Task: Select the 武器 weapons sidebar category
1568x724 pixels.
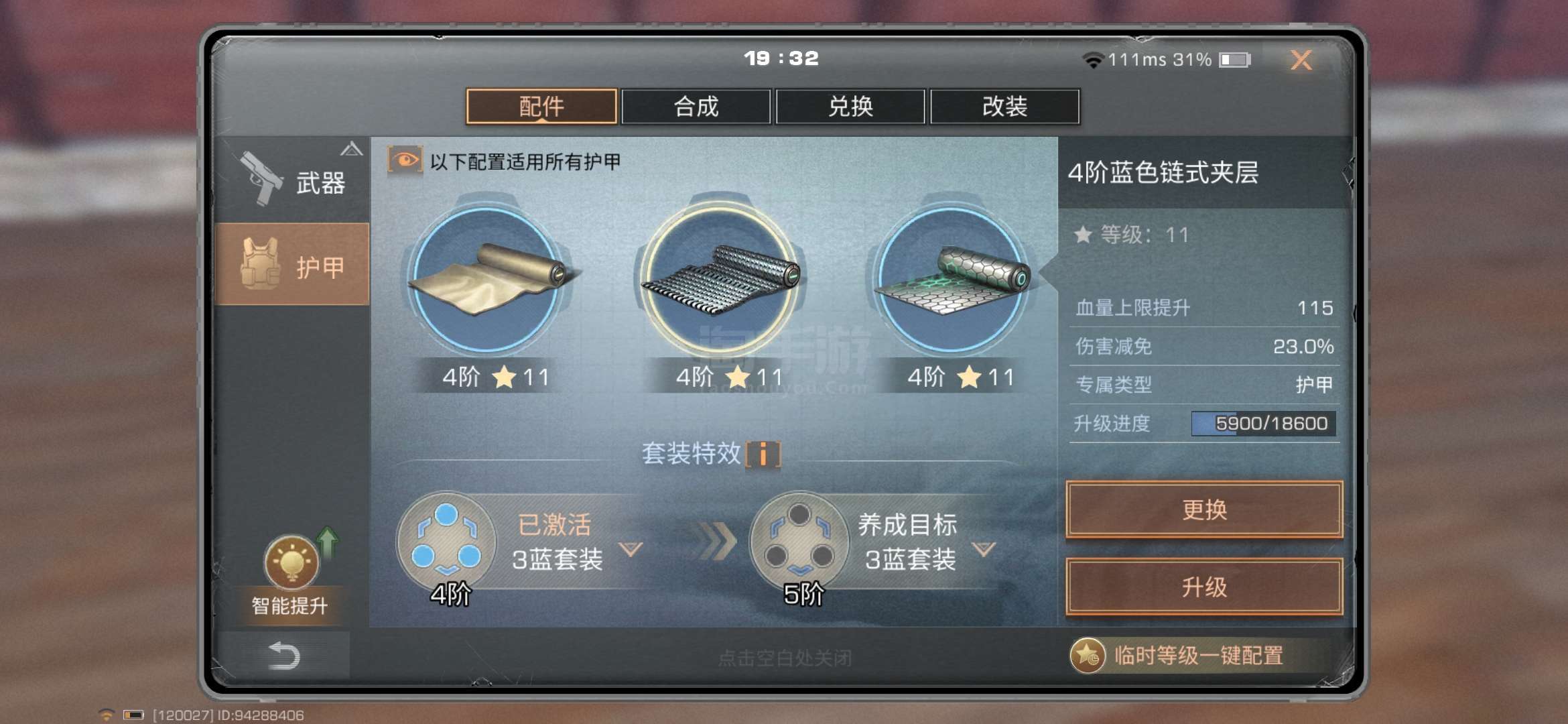Action: (292, 180)
